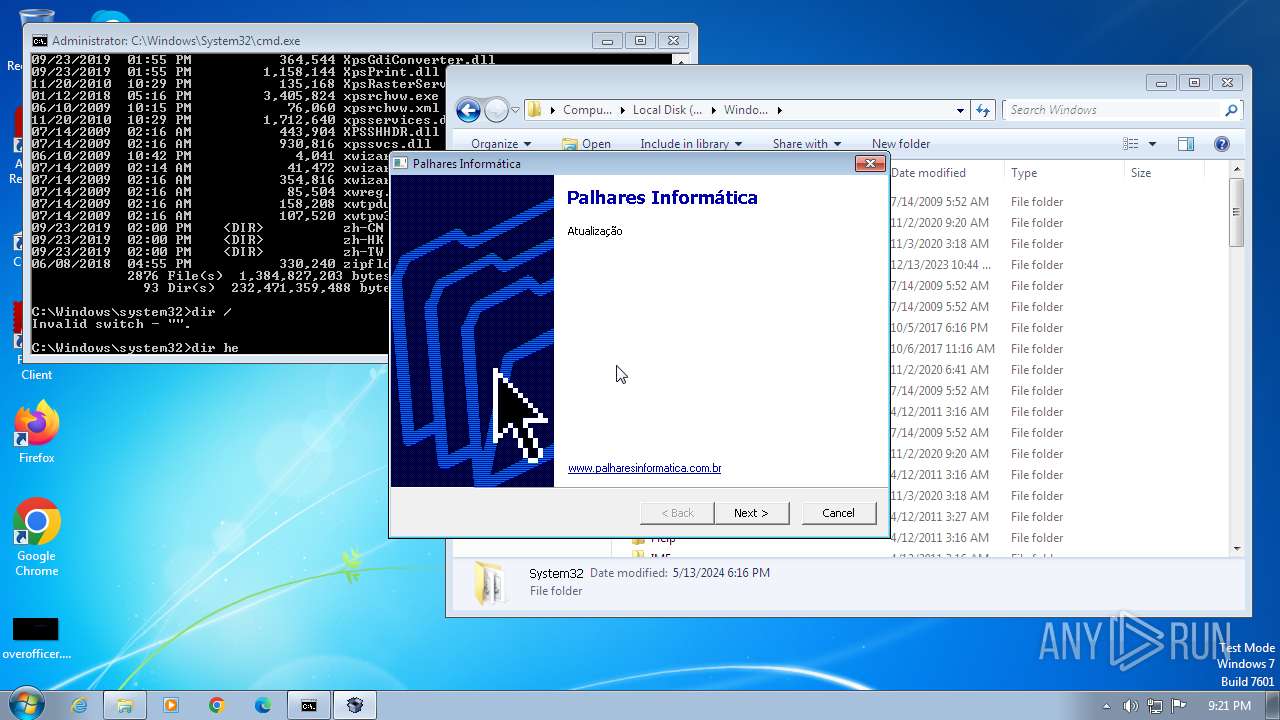
Task: Toggle the preview pane icon
Action: click(1186, 144)
